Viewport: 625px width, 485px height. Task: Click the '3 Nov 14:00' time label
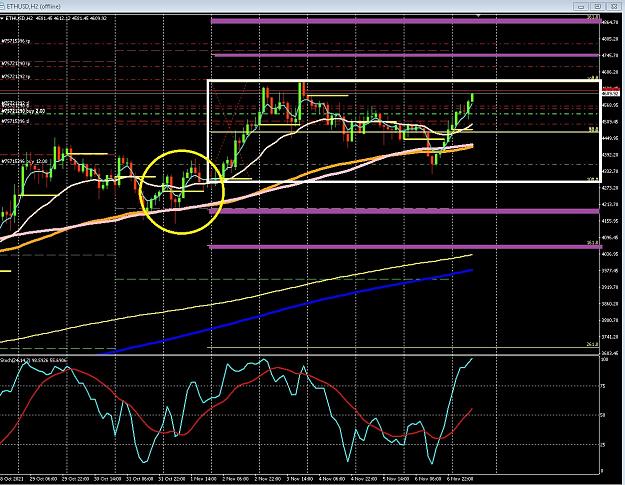(300, 479)
